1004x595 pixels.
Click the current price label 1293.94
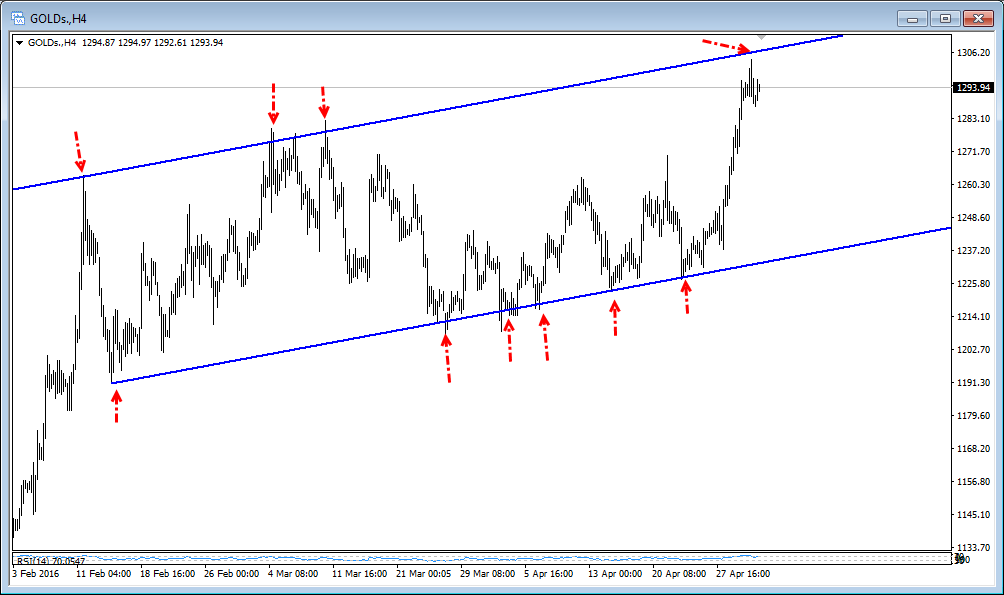pos(973,88)
